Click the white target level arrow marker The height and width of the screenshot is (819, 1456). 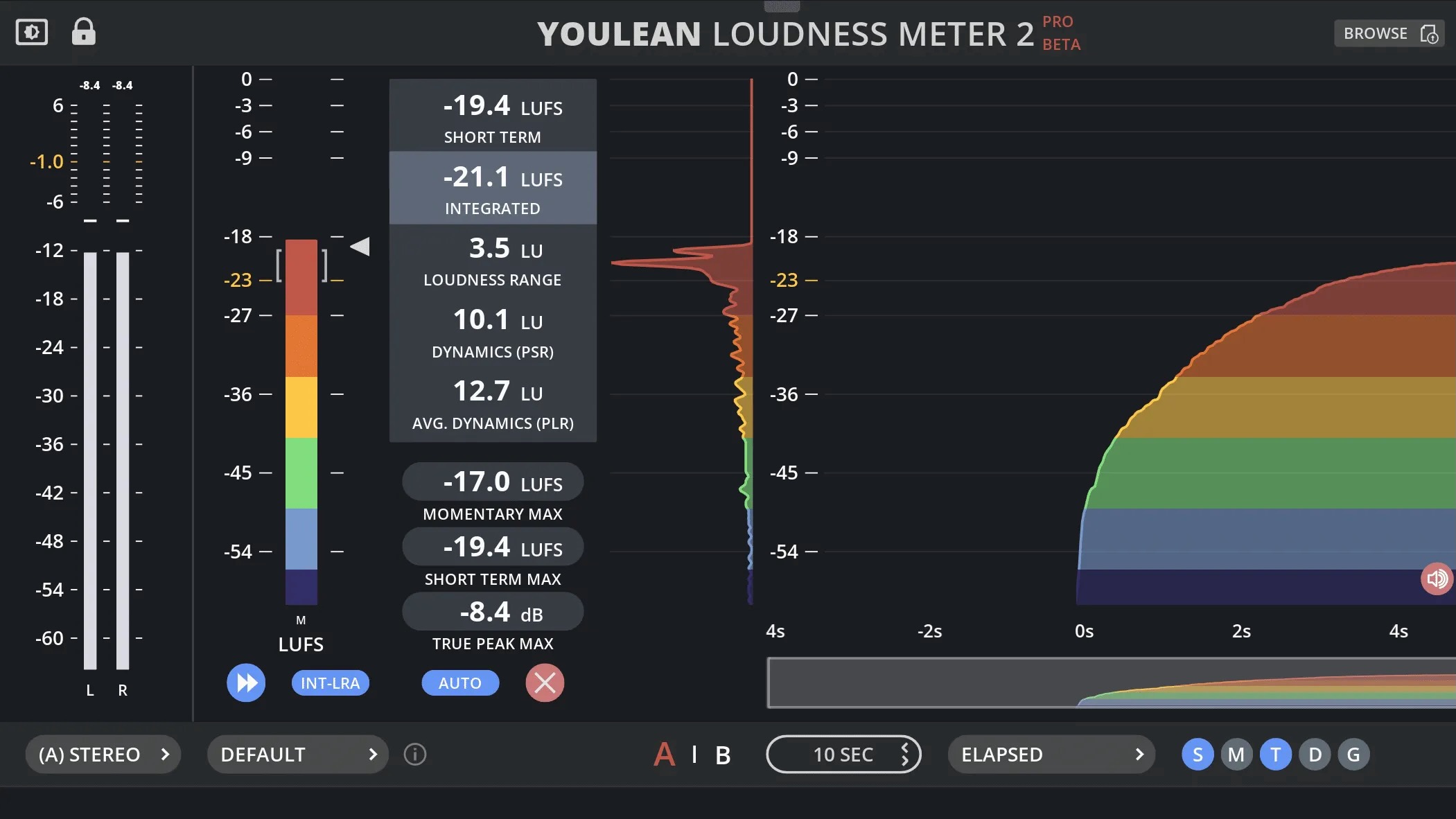(360, 246)
